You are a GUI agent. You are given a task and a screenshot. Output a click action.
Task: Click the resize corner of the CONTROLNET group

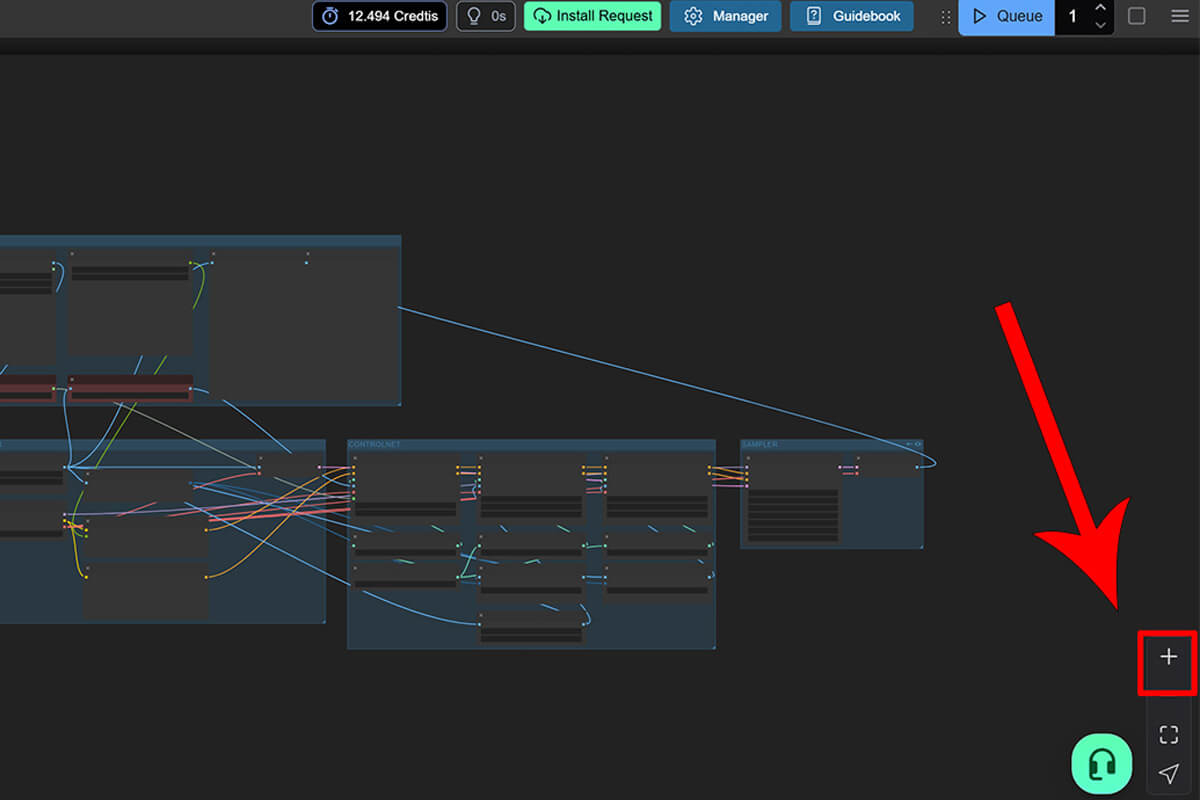pos(713,646)
